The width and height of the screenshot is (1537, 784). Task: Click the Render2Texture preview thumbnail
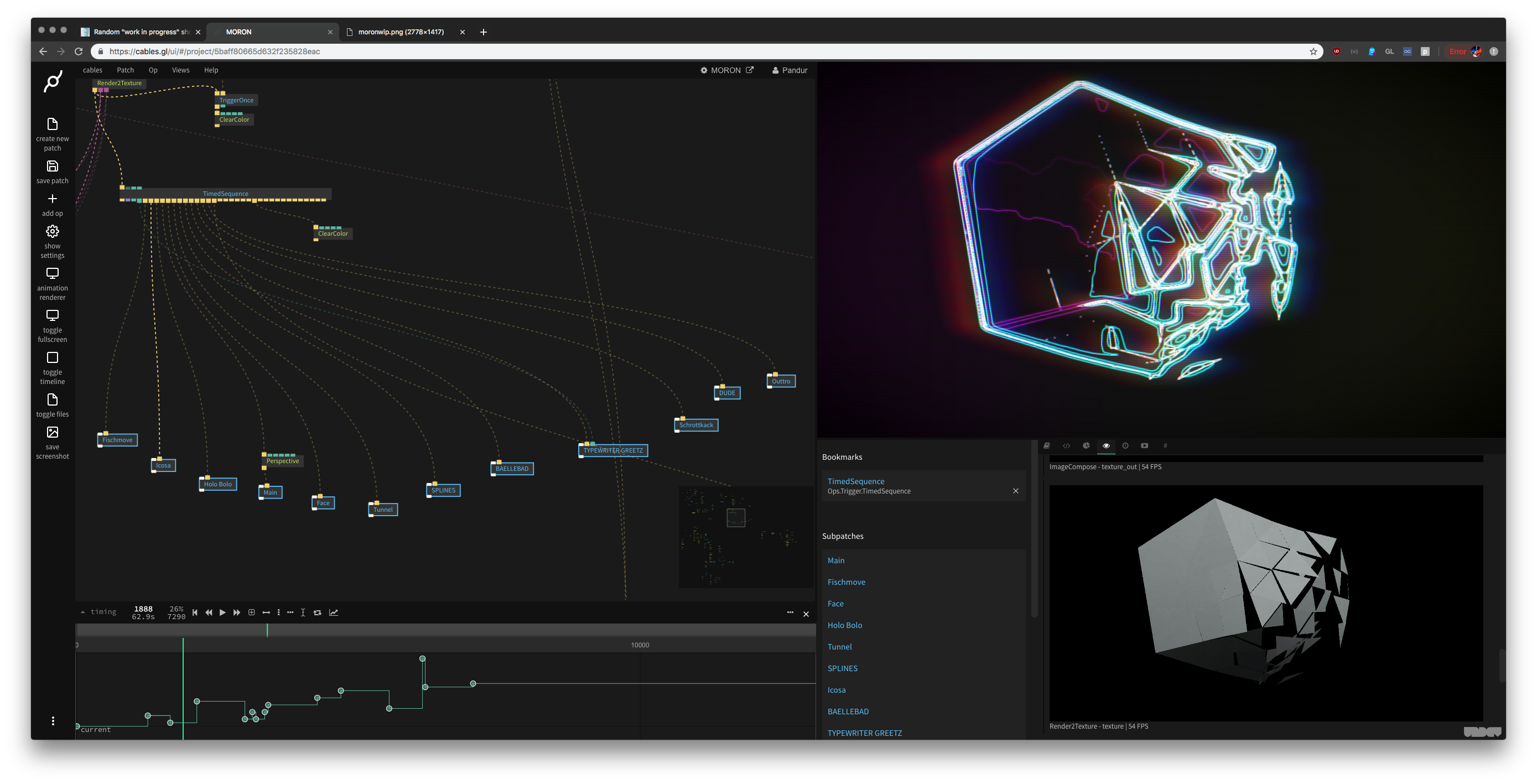(1265, 603)
